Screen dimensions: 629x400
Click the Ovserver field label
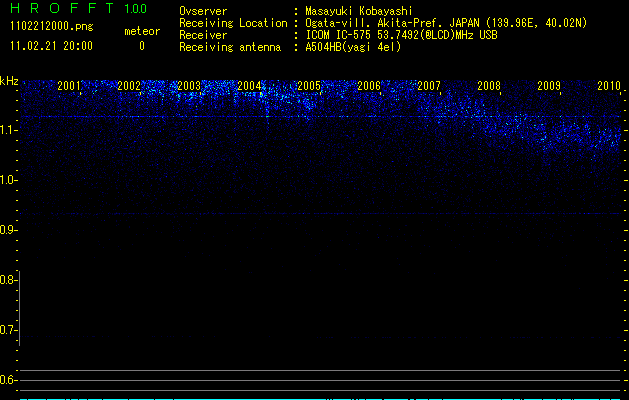click(x=203, y=11)
